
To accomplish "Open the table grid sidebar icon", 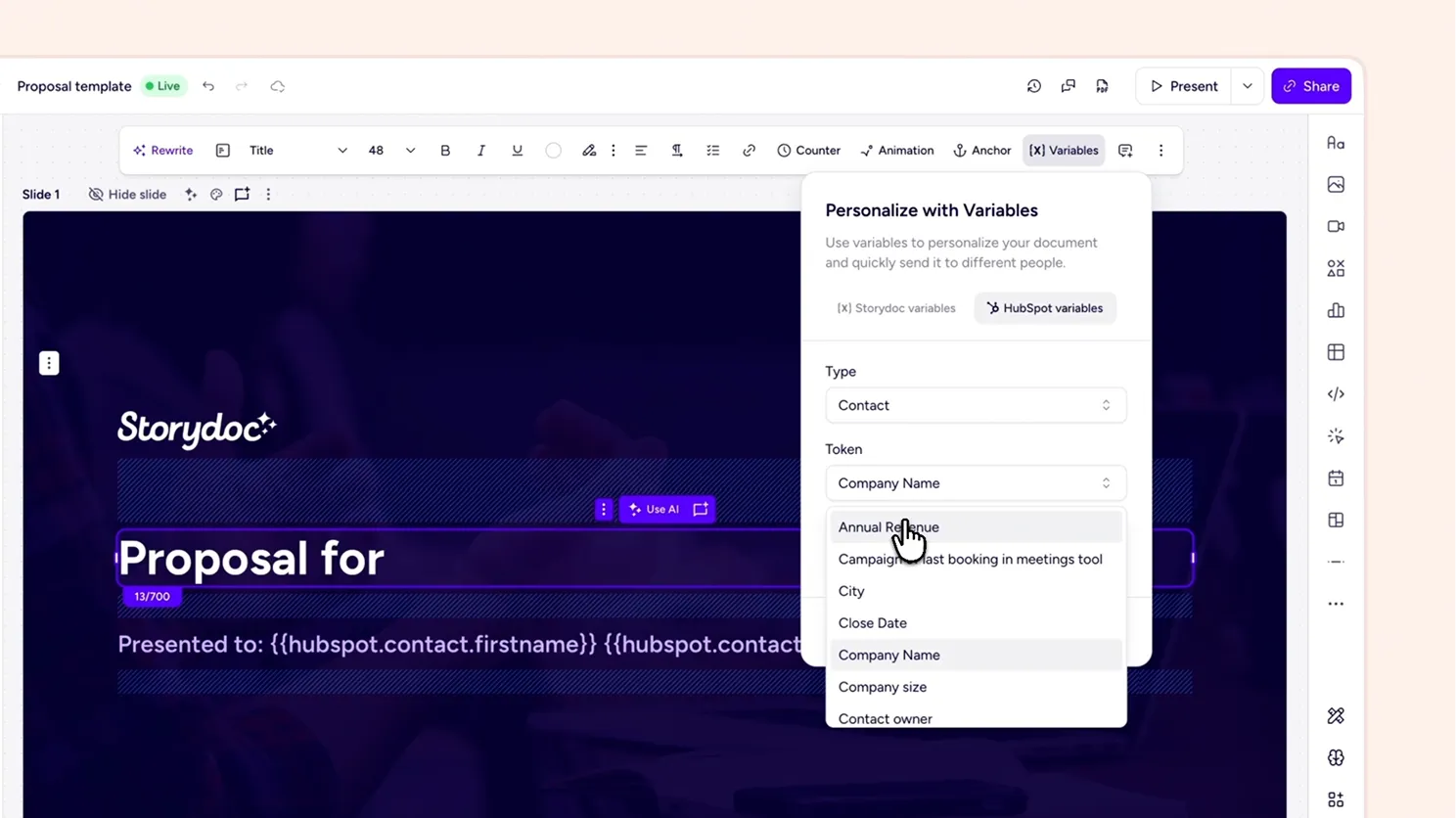I will pyautogui.click(x=1336, y=352).
